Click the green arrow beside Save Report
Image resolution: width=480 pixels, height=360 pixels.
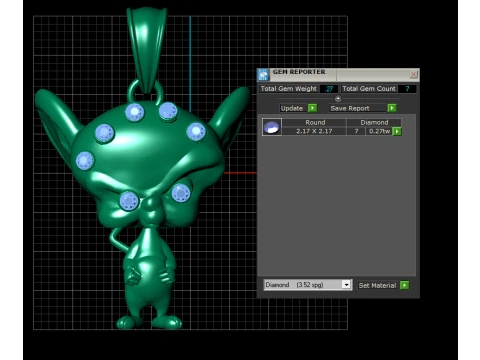[x=392, y=108]
